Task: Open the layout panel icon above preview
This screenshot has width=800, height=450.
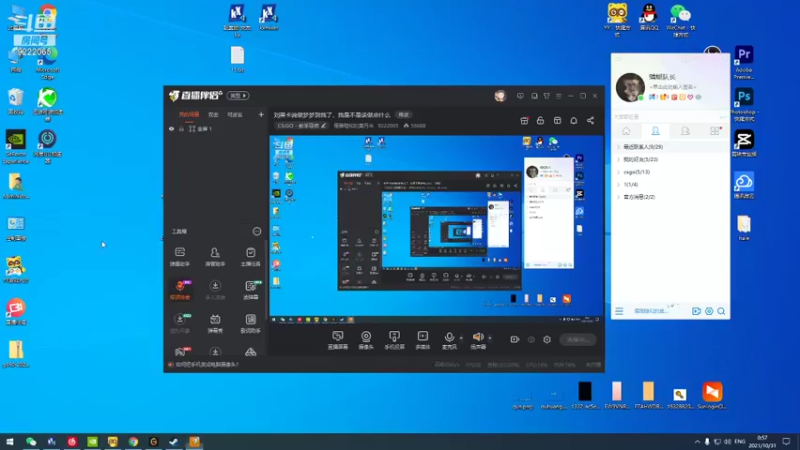Action: [x=557, y=120]
